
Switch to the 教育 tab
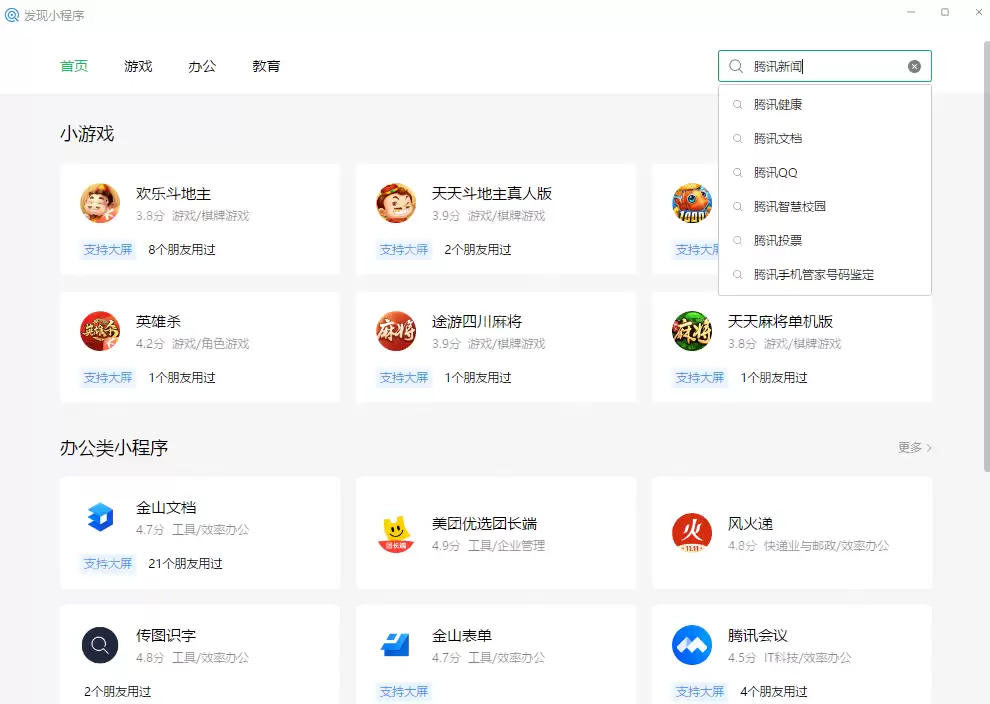click(x=266, y=66)
